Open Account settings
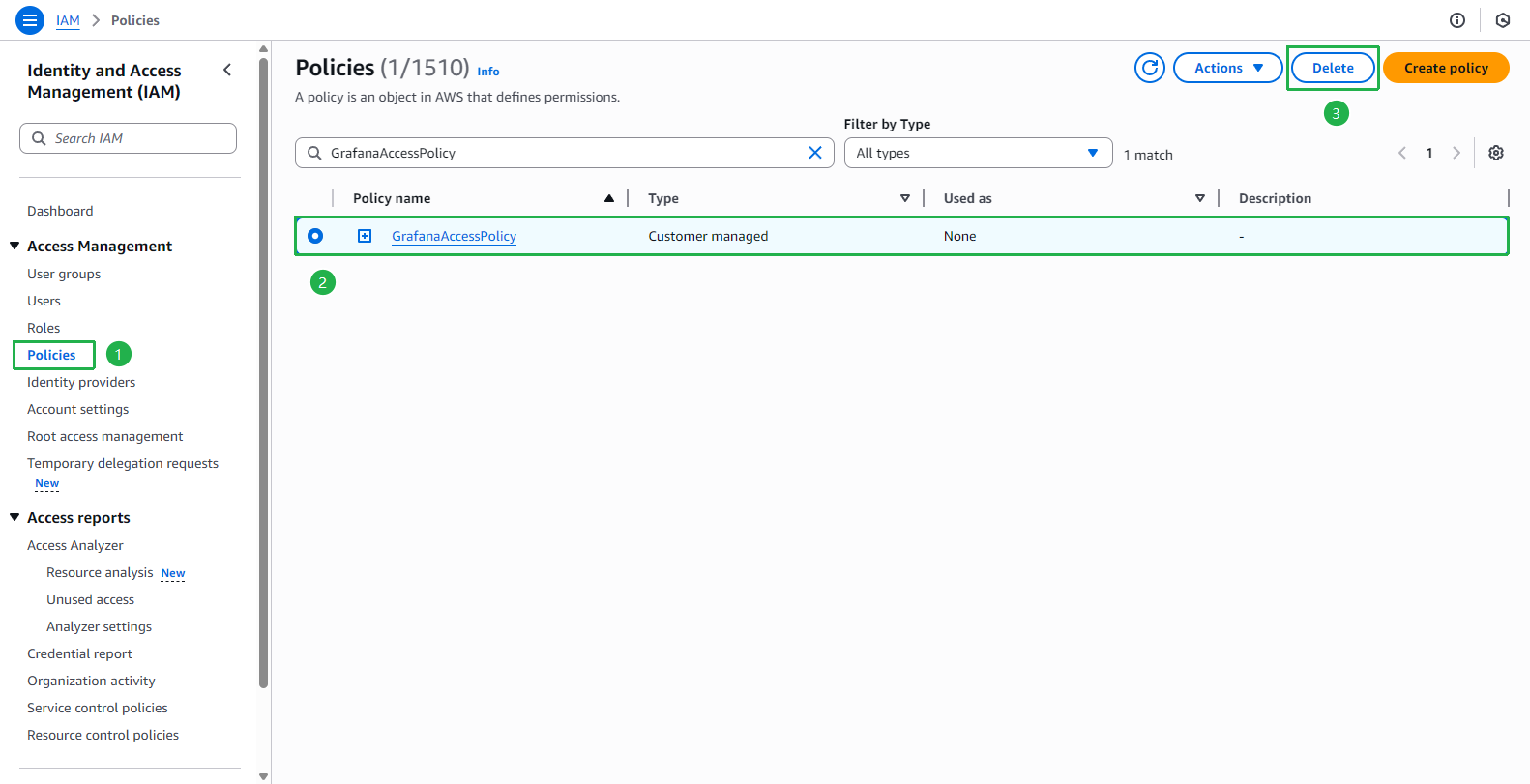This screenshot has width=1530, height=784. point(77,409)
